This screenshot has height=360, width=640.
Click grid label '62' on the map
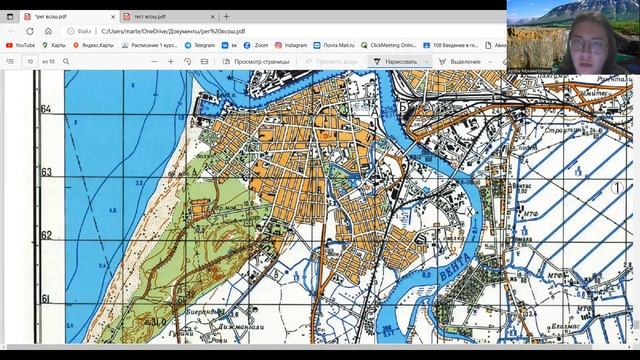[x=47, y=235]
